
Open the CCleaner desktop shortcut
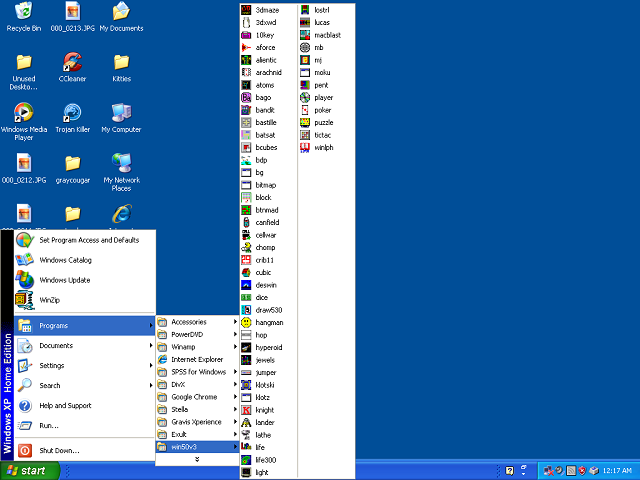(x=72, y=67)
